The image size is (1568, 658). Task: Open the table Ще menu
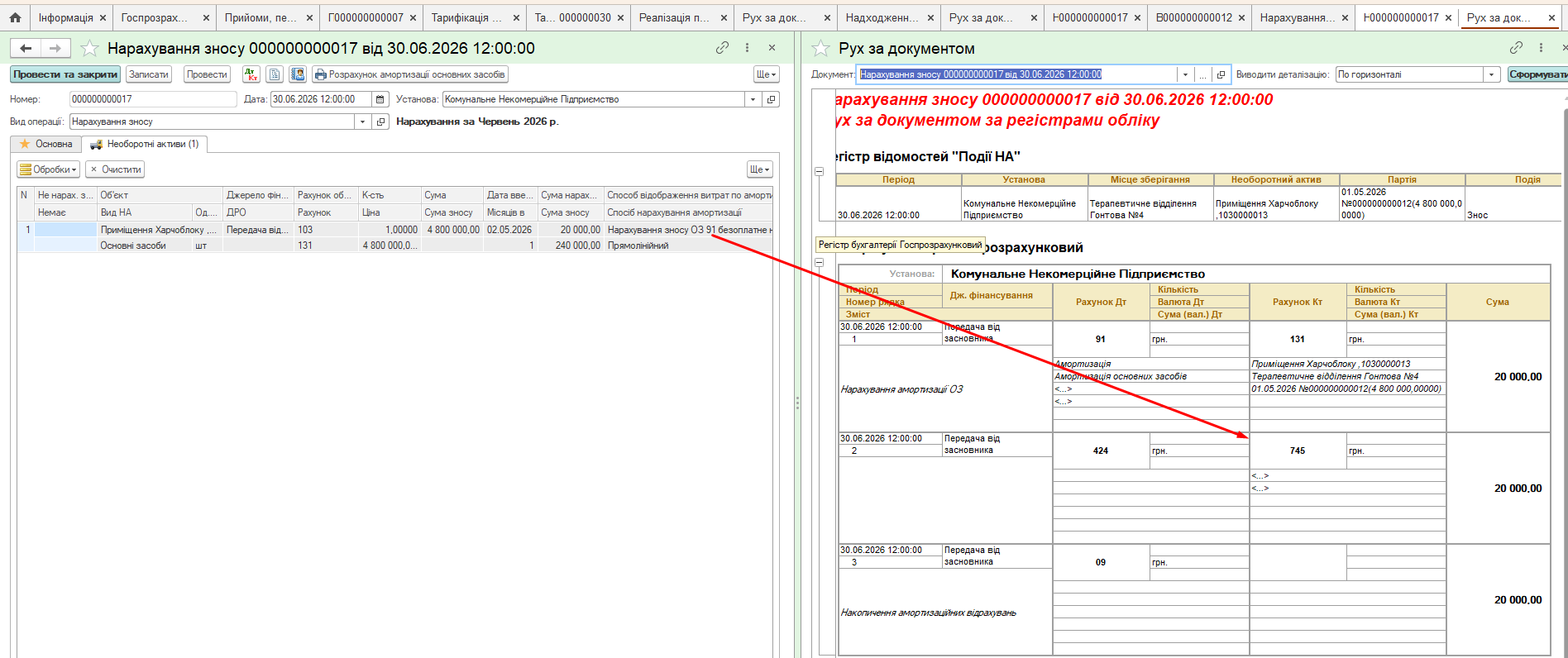[x=760, y=169]
